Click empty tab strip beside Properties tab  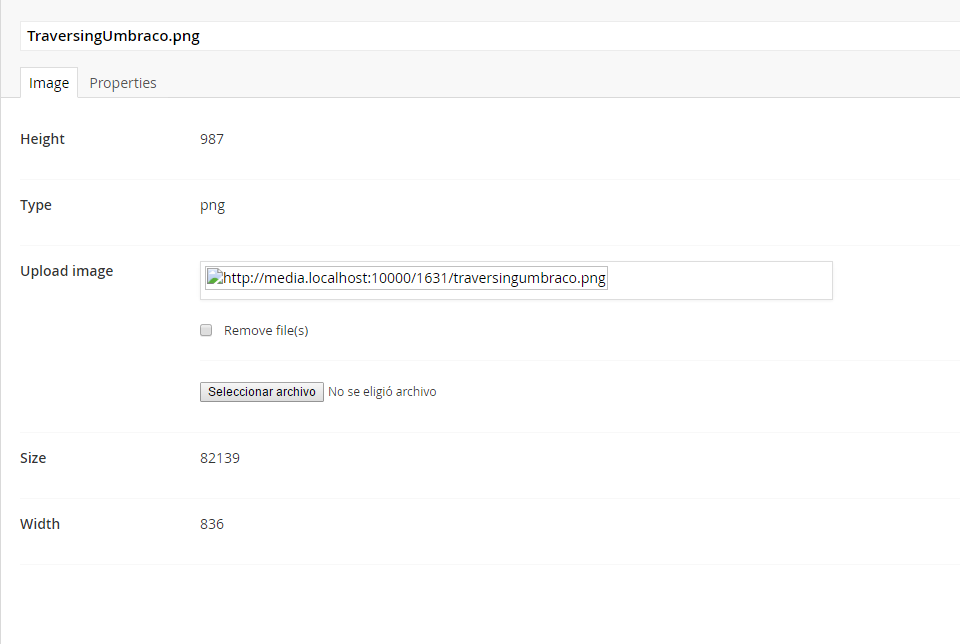click(x=500, y=83)
